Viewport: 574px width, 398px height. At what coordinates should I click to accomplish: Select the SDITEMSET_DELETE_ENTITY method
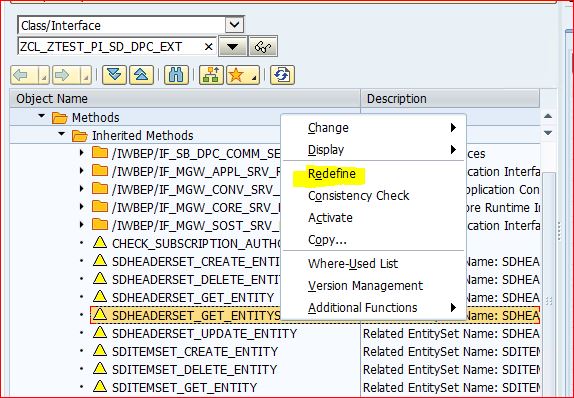click(x=194, y=369)
